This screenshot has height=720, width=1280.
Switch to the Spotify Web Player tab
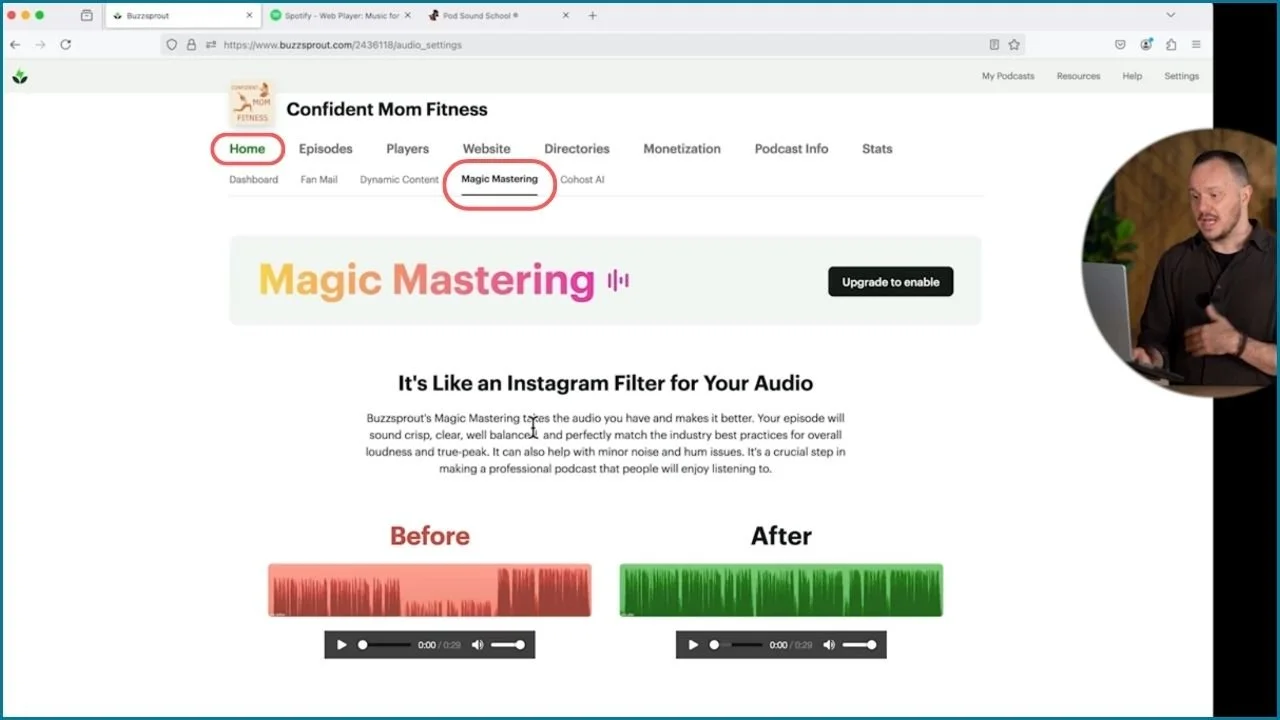pos(341,16)
